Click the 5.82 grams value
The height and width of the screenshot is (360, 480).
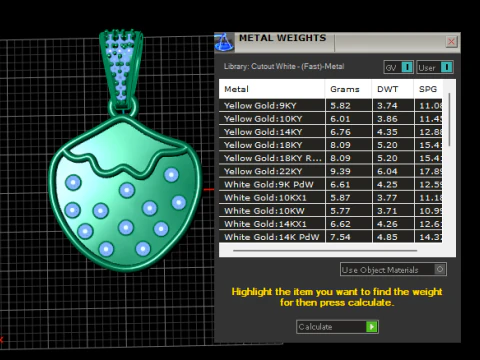(x=340, y=106)
